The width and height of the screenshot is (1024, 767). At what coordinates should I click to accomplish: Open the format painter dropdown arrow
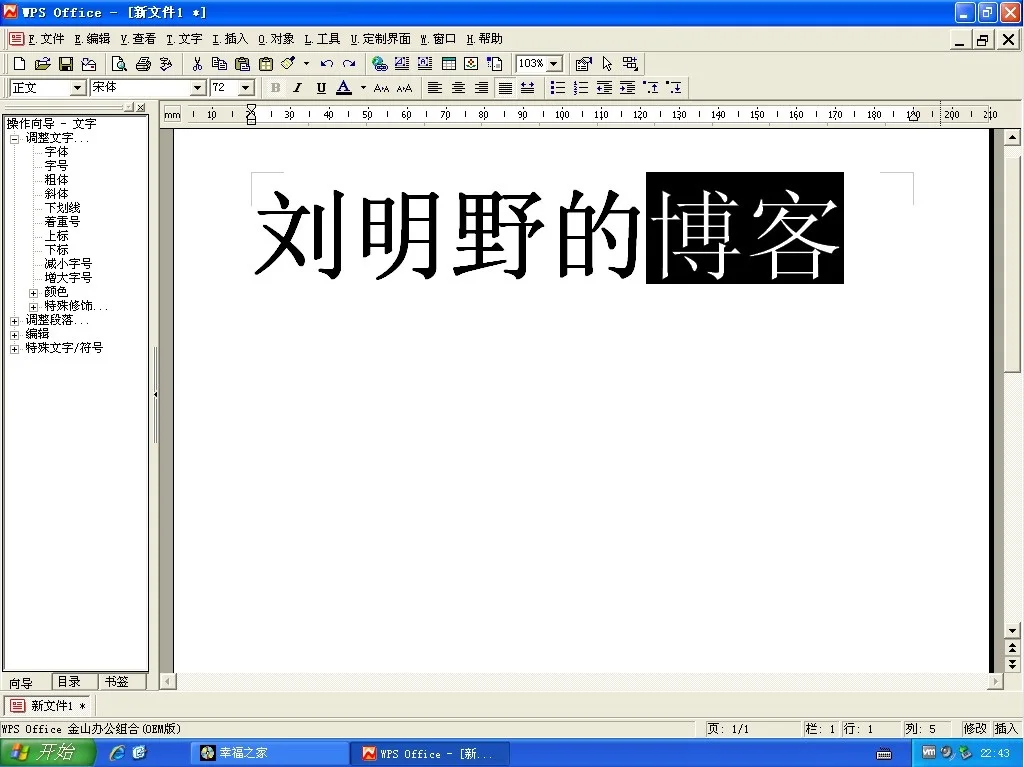tap(306, 63)
